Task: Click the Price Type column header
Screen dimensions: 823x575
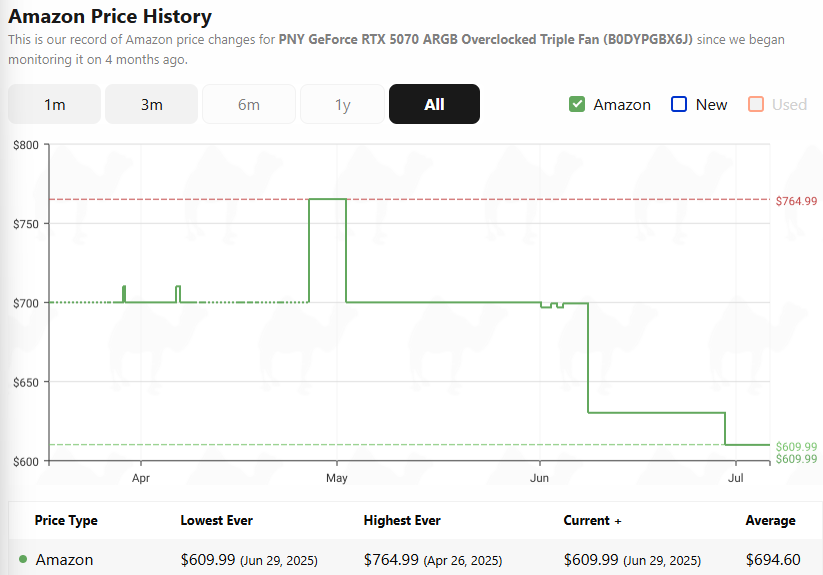Action: pos(66,520)
